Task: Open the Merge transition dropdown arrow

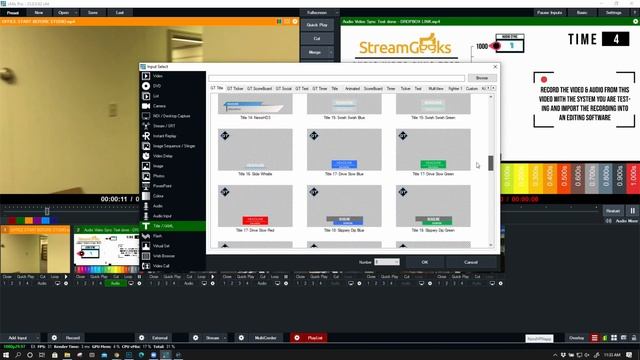Action: tap(330, 52)
